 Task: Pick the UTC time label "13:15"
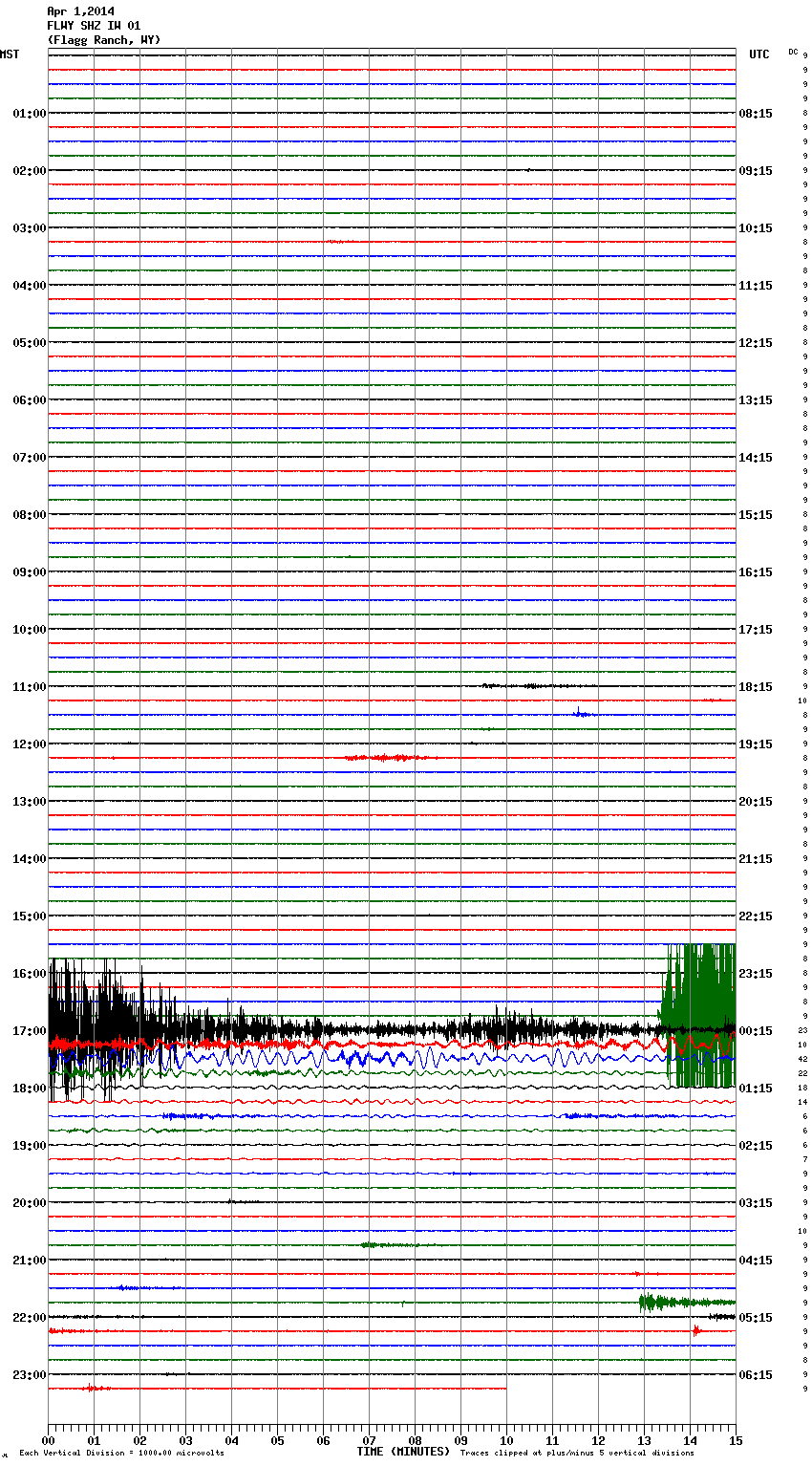click(756, 400)
